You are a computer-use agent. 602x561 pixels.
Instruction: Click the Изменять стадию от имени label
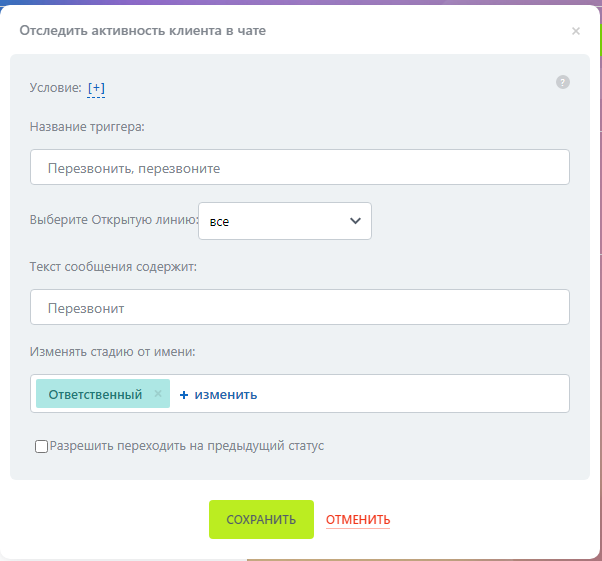pos(112,351)
